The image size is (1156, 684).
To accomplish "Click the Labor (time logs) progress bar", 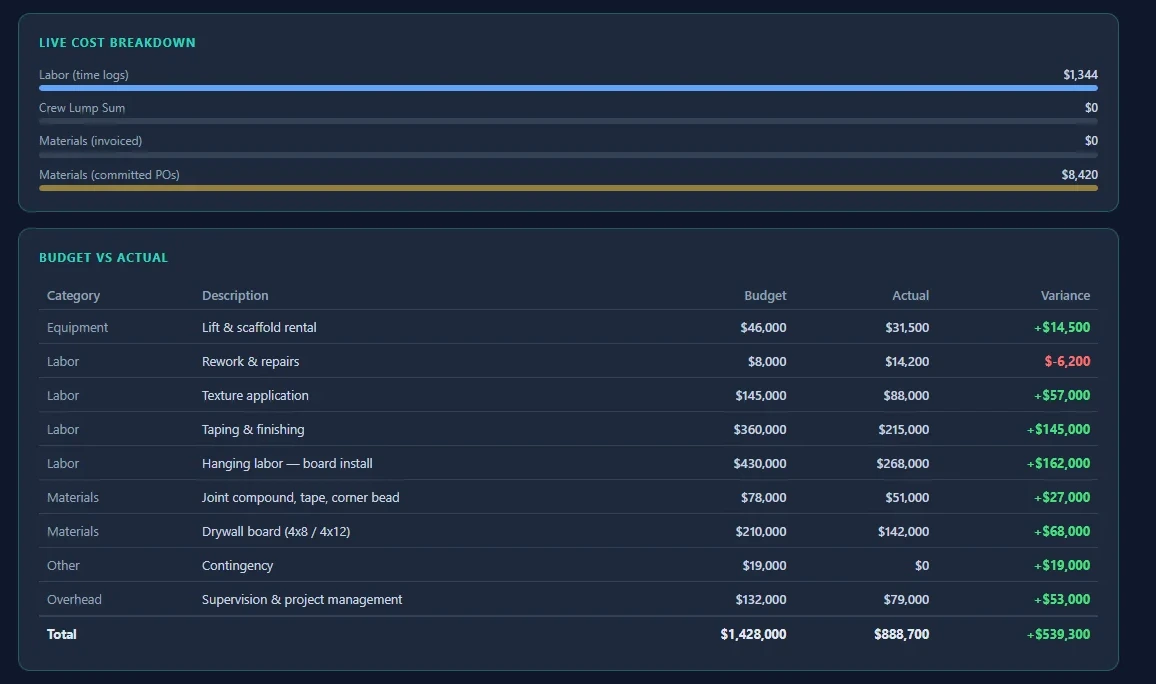I will tap(568, 88).
